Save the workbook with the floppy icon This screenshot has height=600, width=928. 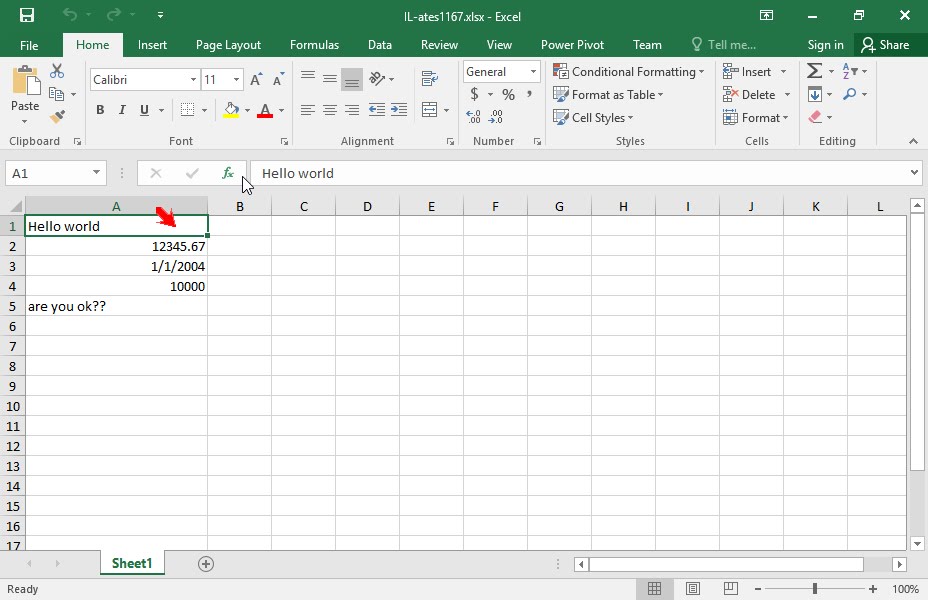27,15
